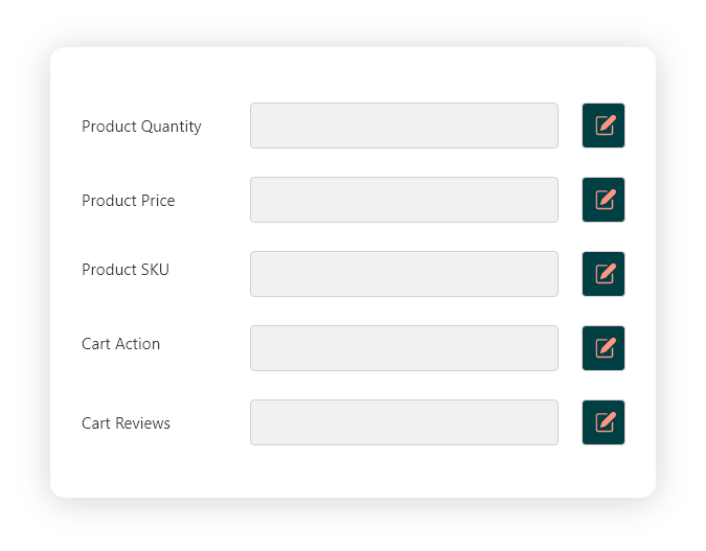Select the pencil icon next to Cart Action

pyautogui.click(x=603, y=348)
